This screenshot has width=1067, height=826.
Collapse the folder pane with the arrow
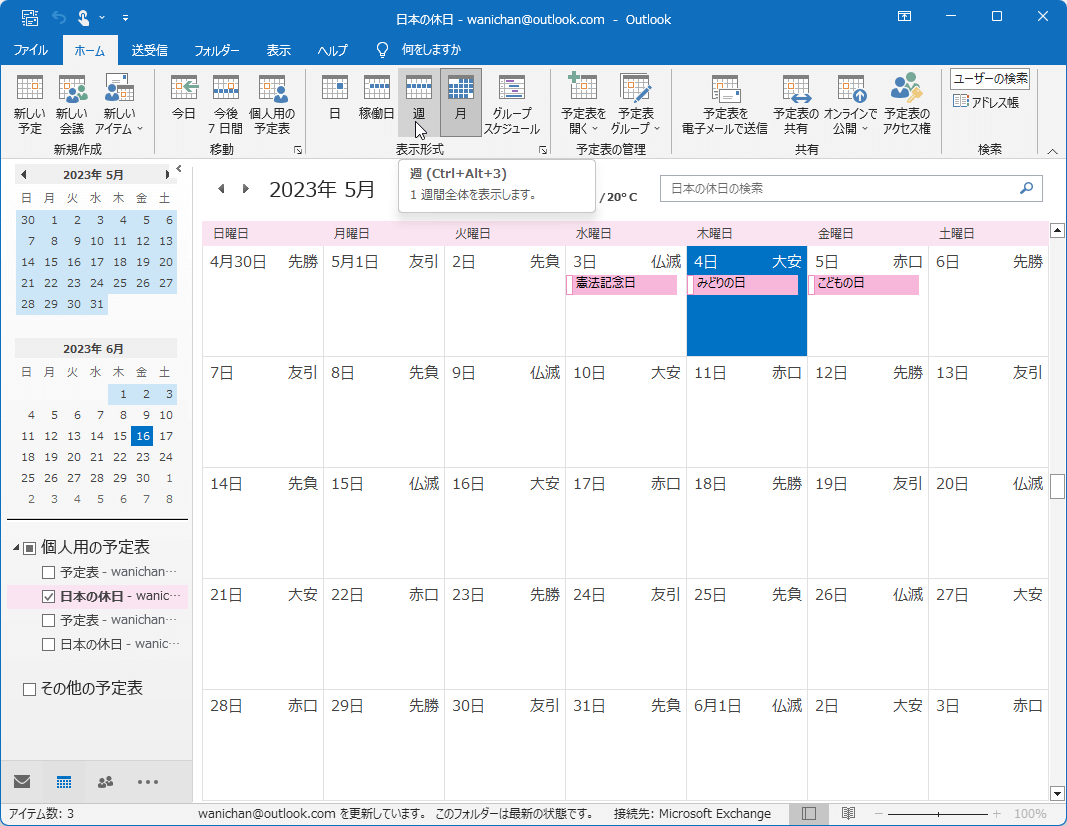179,168
